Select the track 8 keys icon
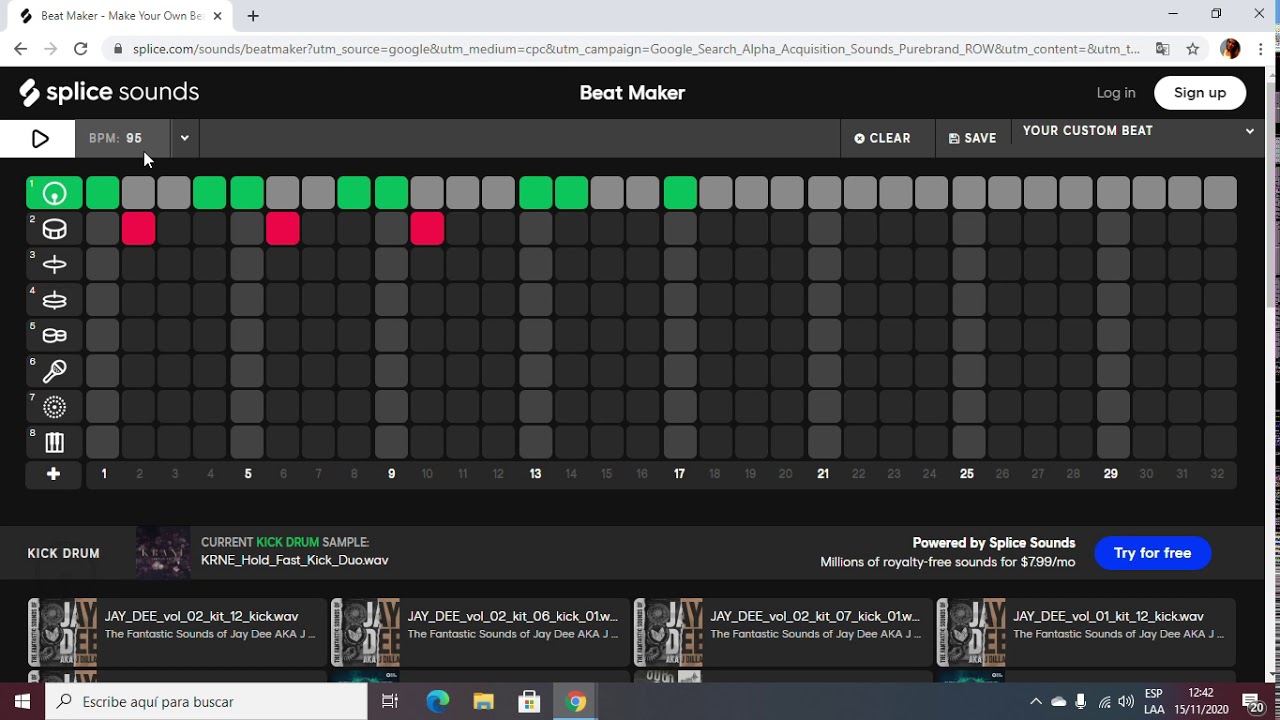Image resolution: width=1280 pixels, height=720 pixels. pos(54,442)
